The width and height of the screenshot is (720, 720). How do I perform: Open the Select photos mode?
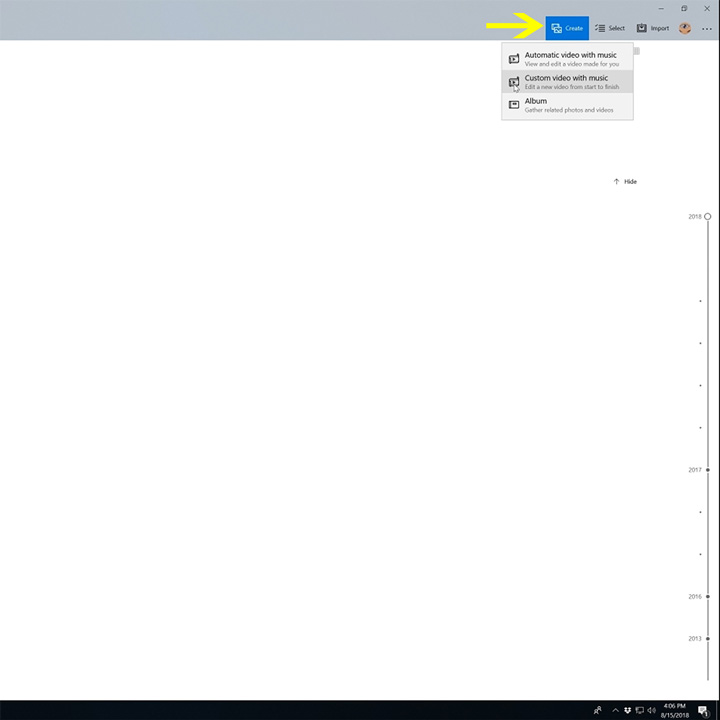tap(610, 28)
